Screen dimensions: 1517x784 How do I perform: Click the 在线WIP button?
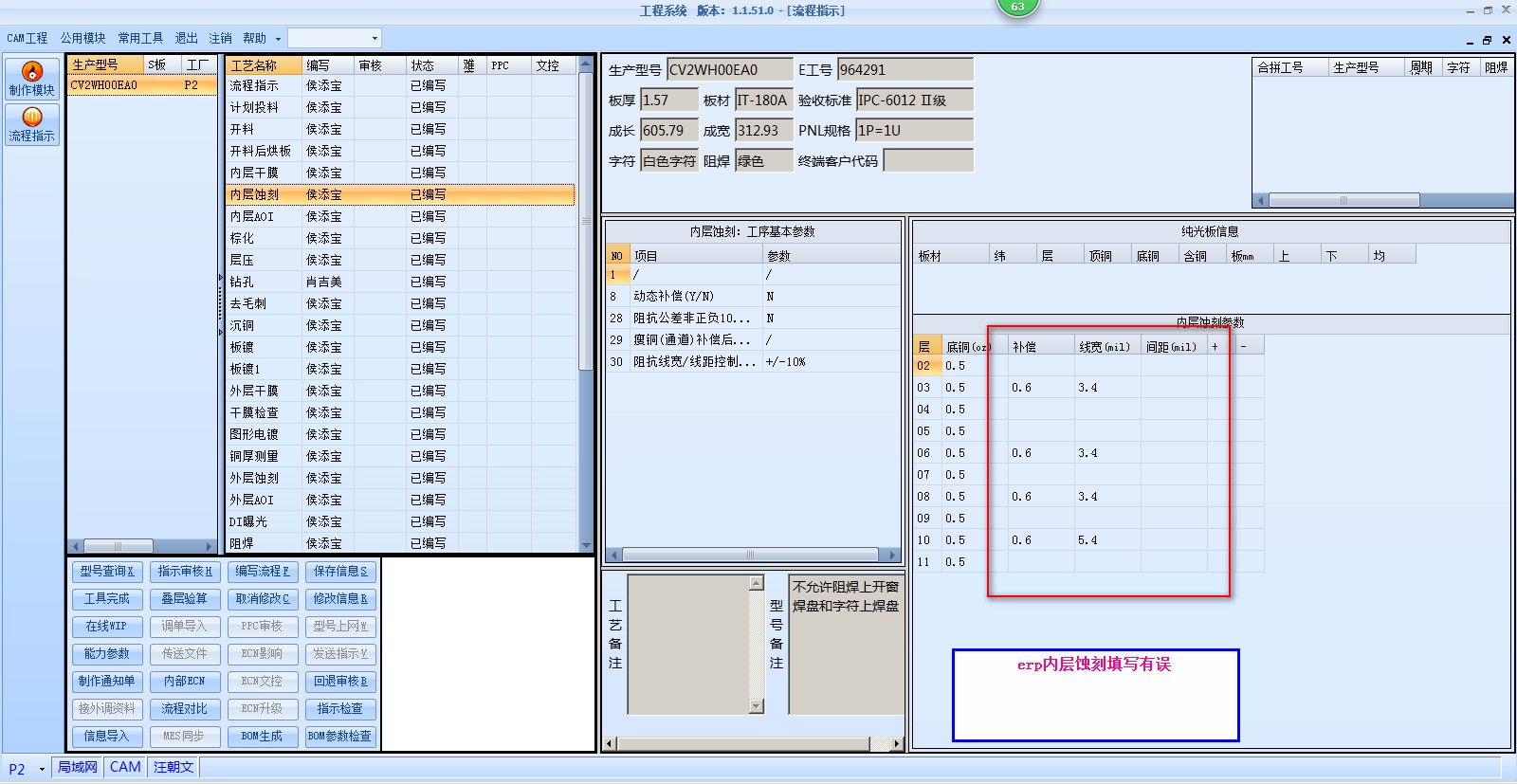(107, 627)
